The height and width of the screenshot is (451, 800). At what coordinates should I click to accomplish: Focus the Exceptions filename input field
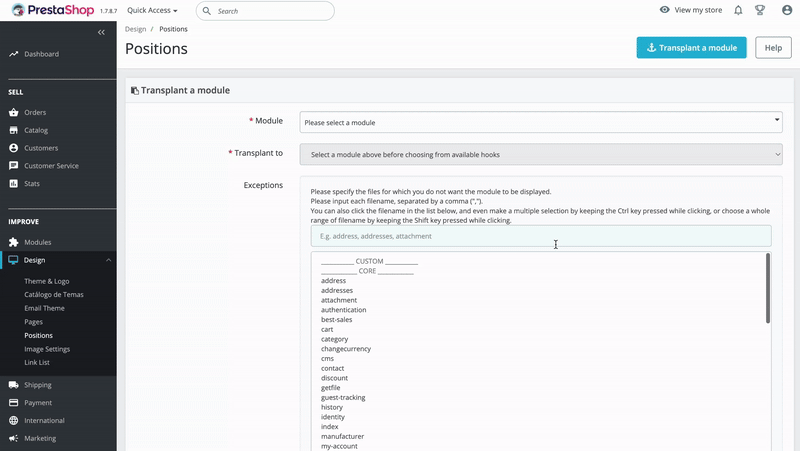coord(541,236)
